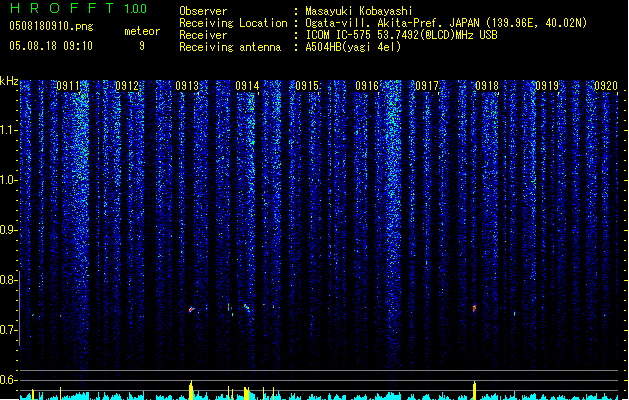
Task: Click the Receiving antenna label
Action: click(x=230, y=47)
